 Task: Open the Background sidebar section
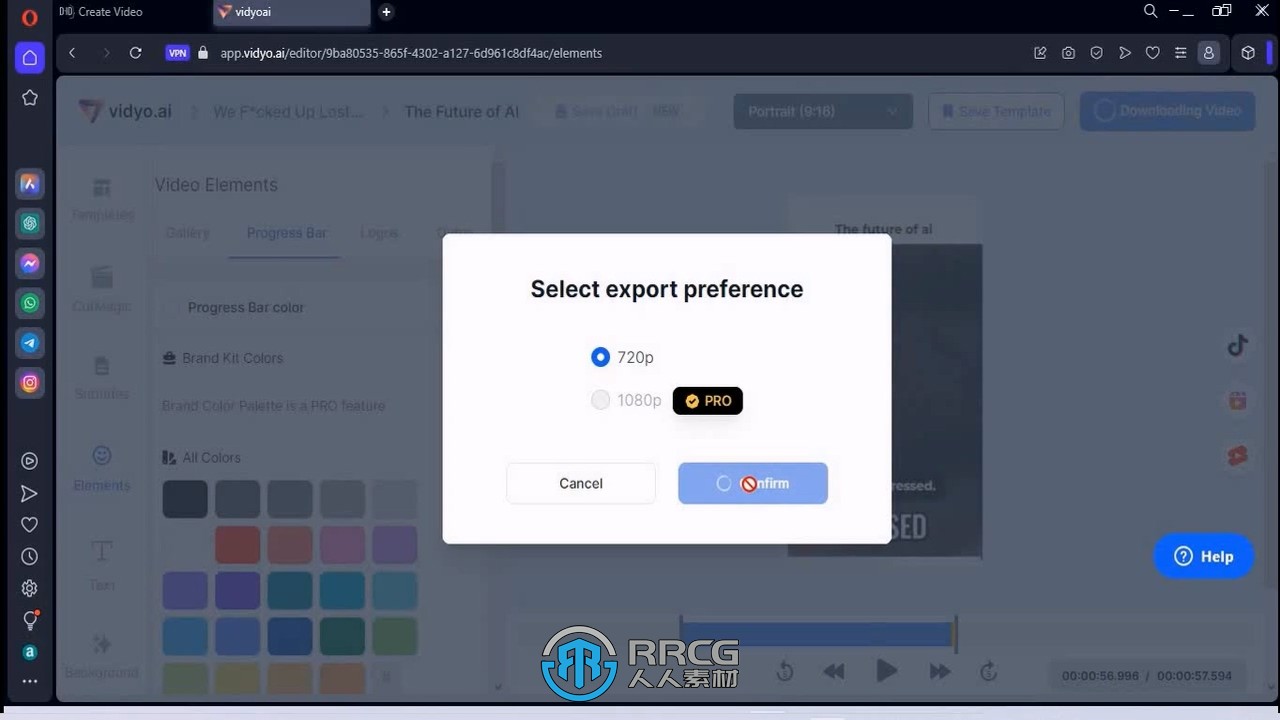coord(102,655)
